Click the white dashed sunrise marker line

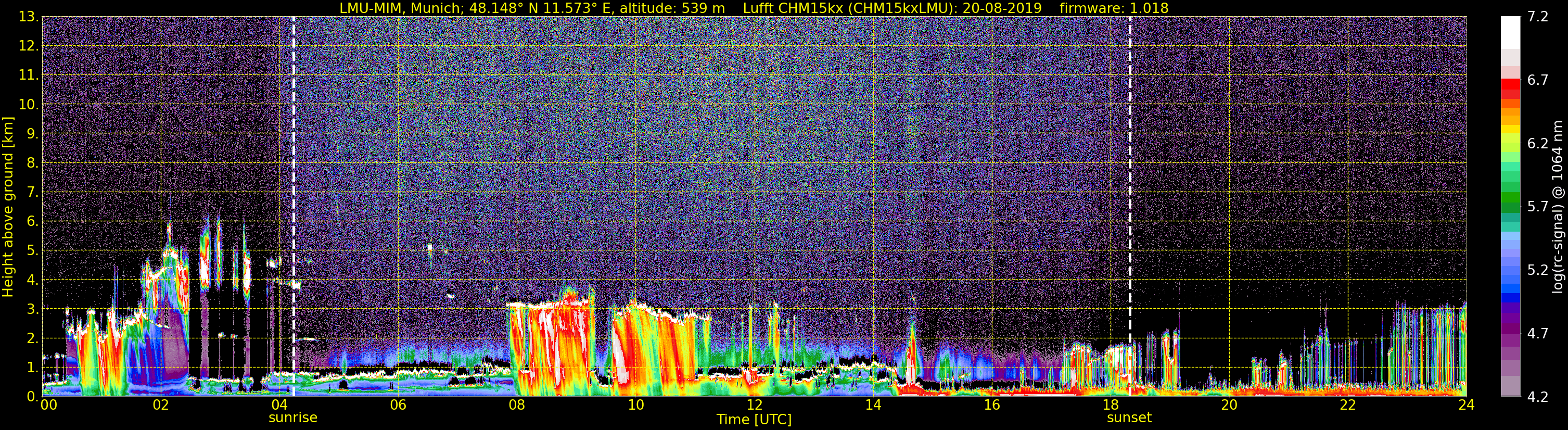click(294, 207)
